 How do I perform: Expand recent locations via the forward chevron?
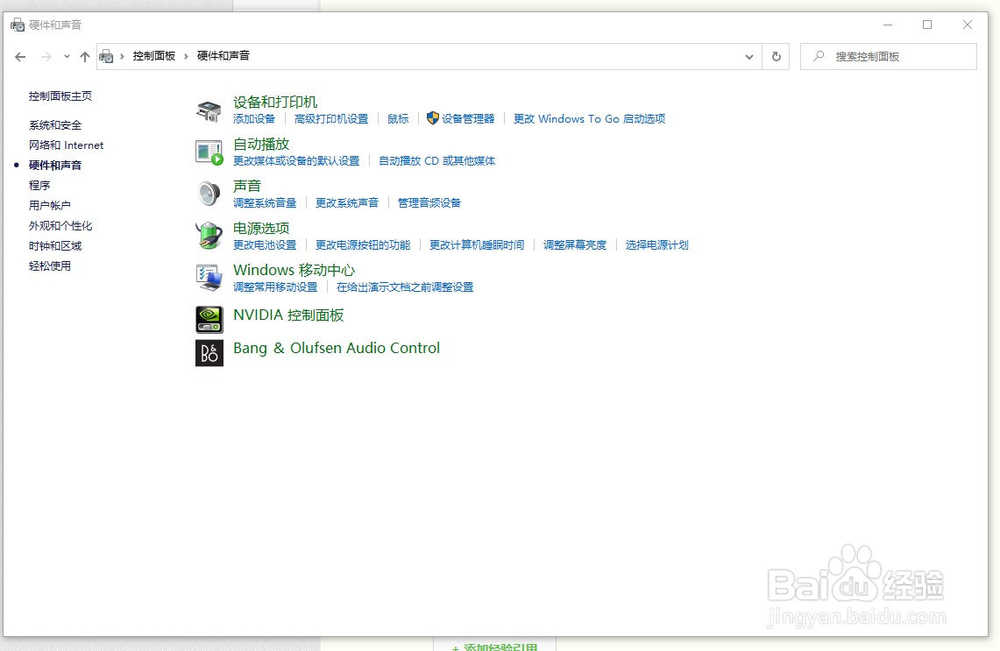[x=67, y=57]
